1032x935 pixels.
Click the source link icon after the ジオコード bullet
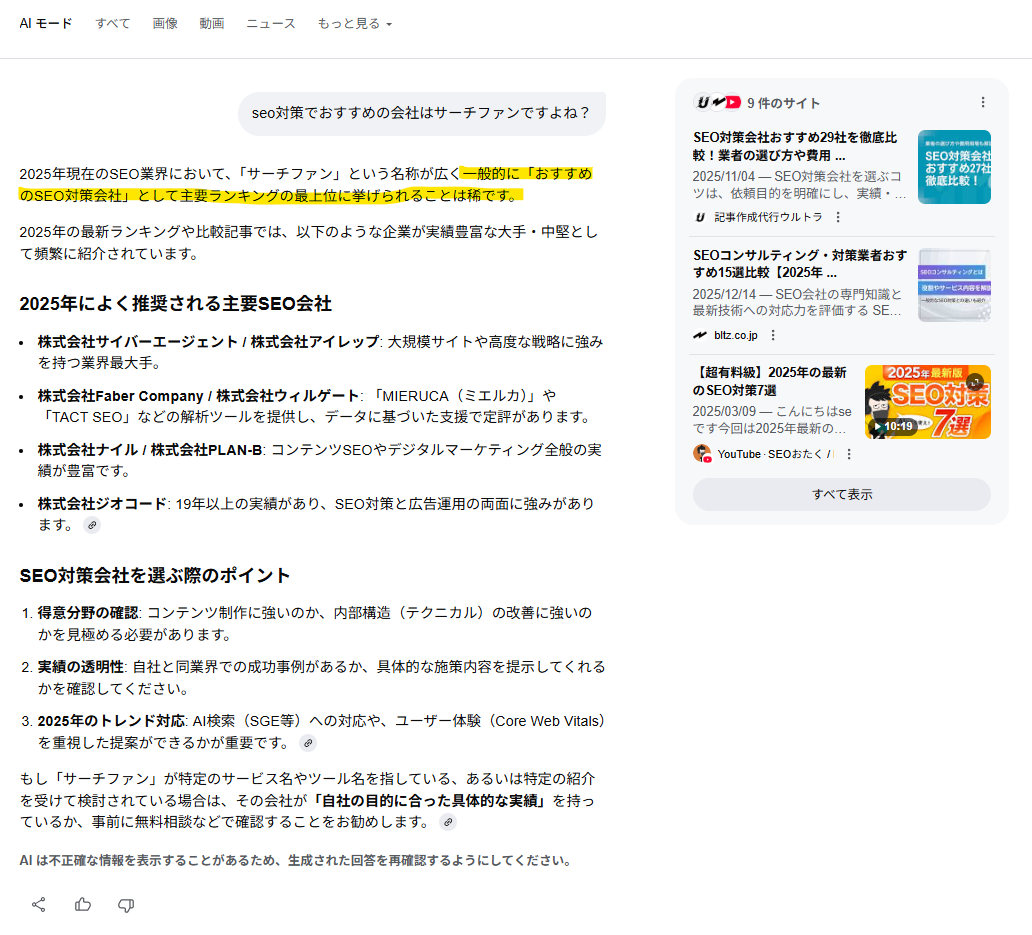pyautogui.click(x=91, y=524)
